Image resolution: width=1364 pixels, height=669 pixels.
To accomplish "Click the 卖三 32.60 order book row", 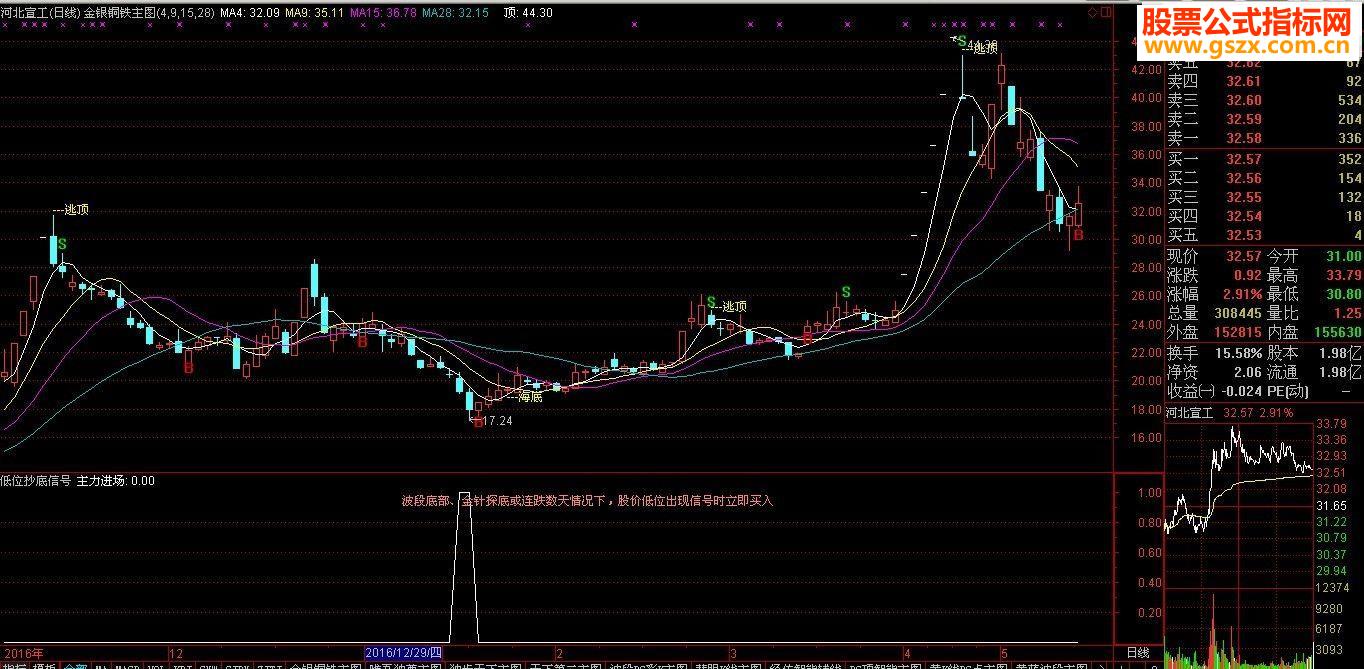I will coord(1264,100).
